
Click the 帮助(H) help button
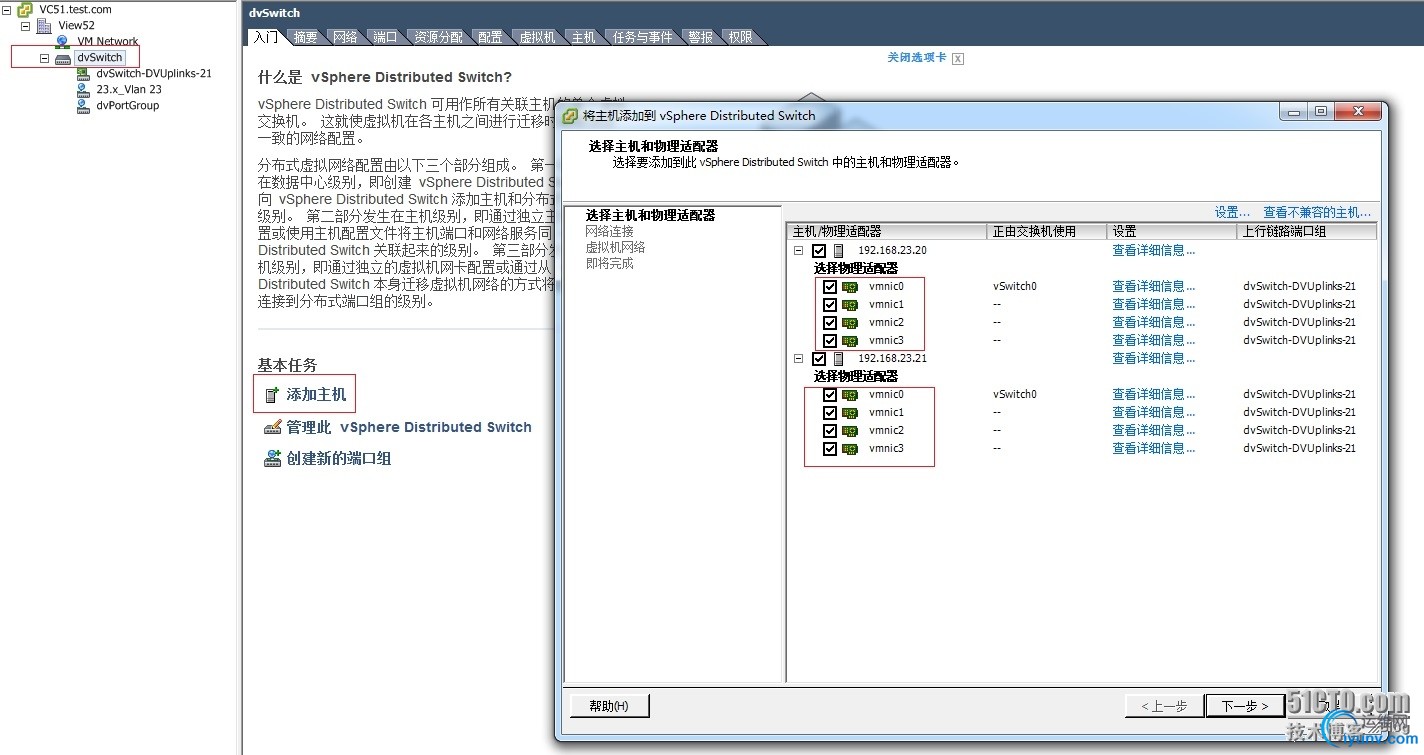point(609,706)
